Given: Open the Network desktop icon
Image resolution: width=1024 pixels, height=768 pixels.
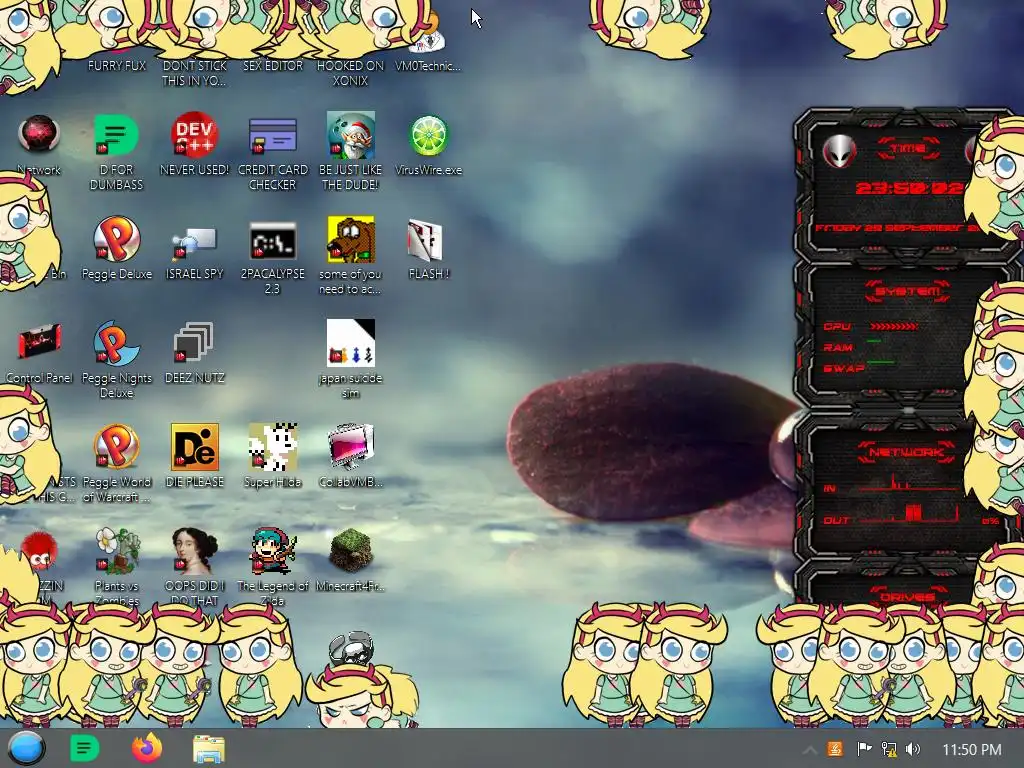Looking at the screenshot, I should pos(39,135).
